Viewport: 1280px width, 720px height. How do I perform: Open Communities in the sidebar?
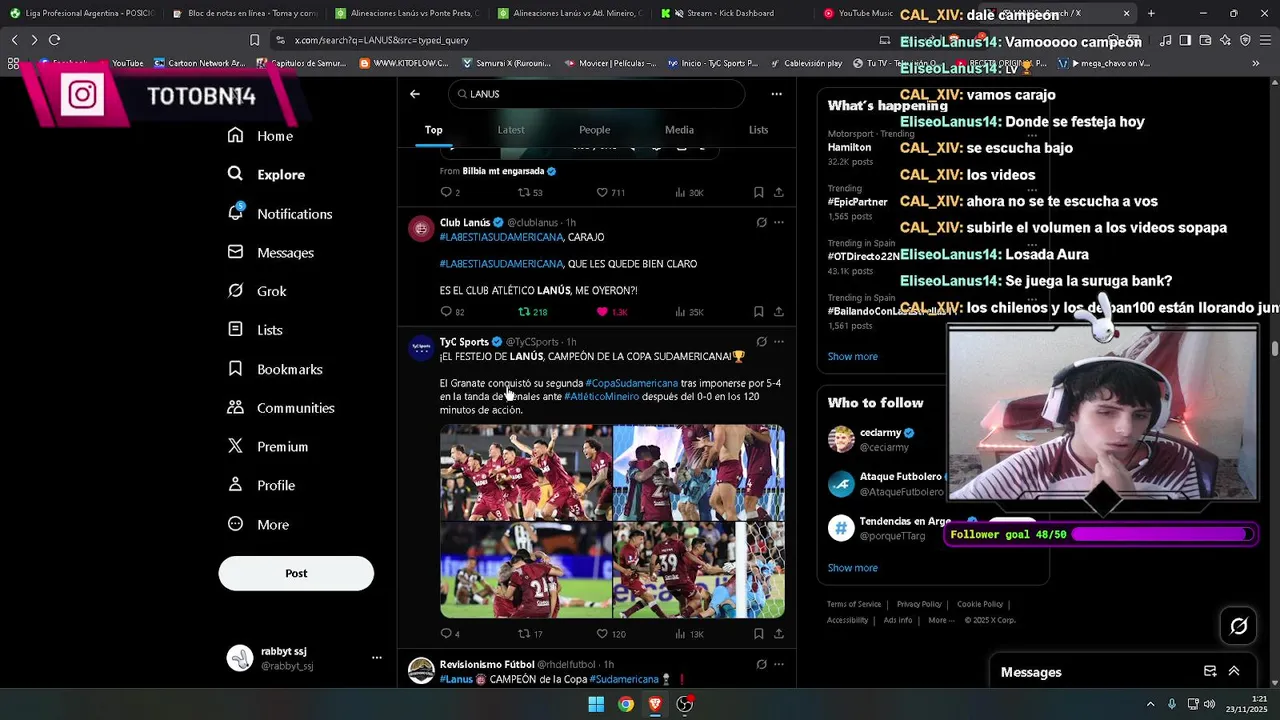click(281, 408)
